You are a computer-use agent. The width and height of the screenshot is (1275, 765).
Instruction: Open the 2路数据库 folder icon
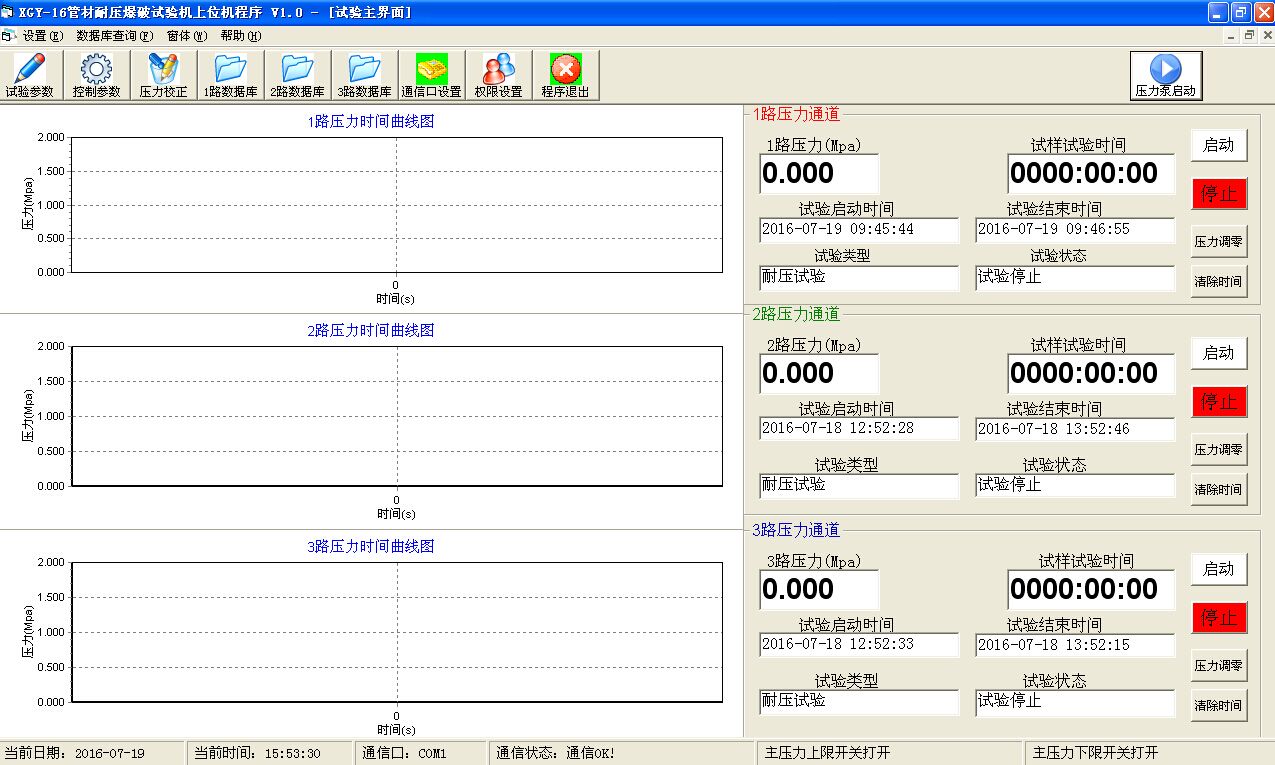[x=297, y=75]
